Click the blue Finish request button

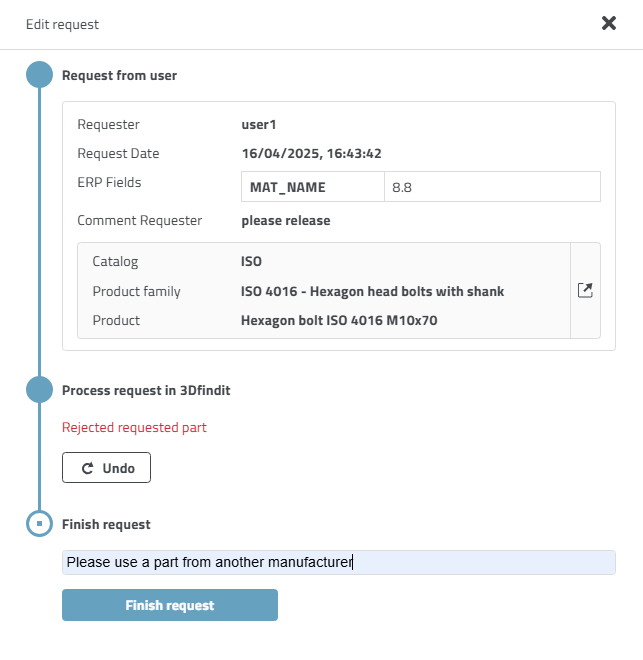[169, 605]
